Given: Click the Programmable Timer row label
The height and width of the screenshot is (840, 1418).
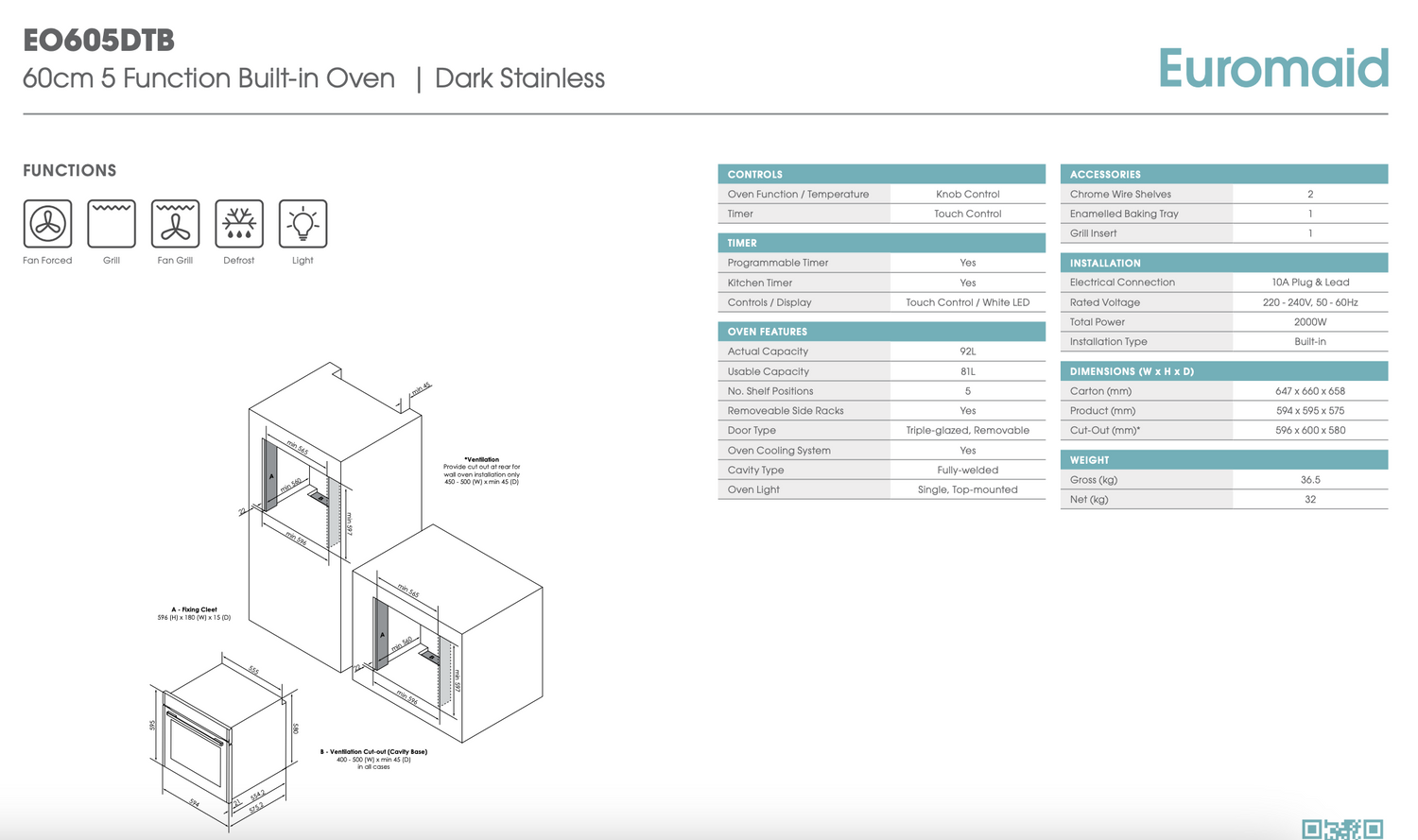Looking at the screenshot, I should pos(778,263).
